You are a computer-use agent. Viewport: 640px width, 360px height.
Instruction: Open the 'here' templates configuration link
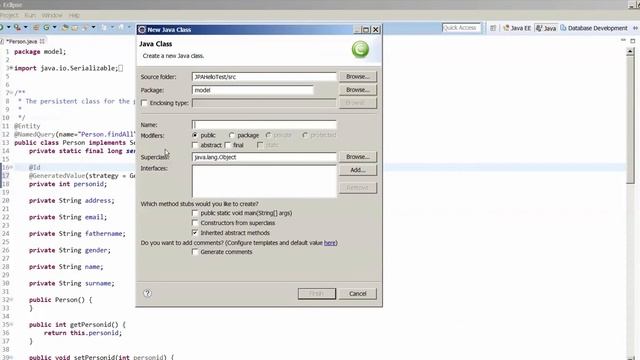point(329,243)
